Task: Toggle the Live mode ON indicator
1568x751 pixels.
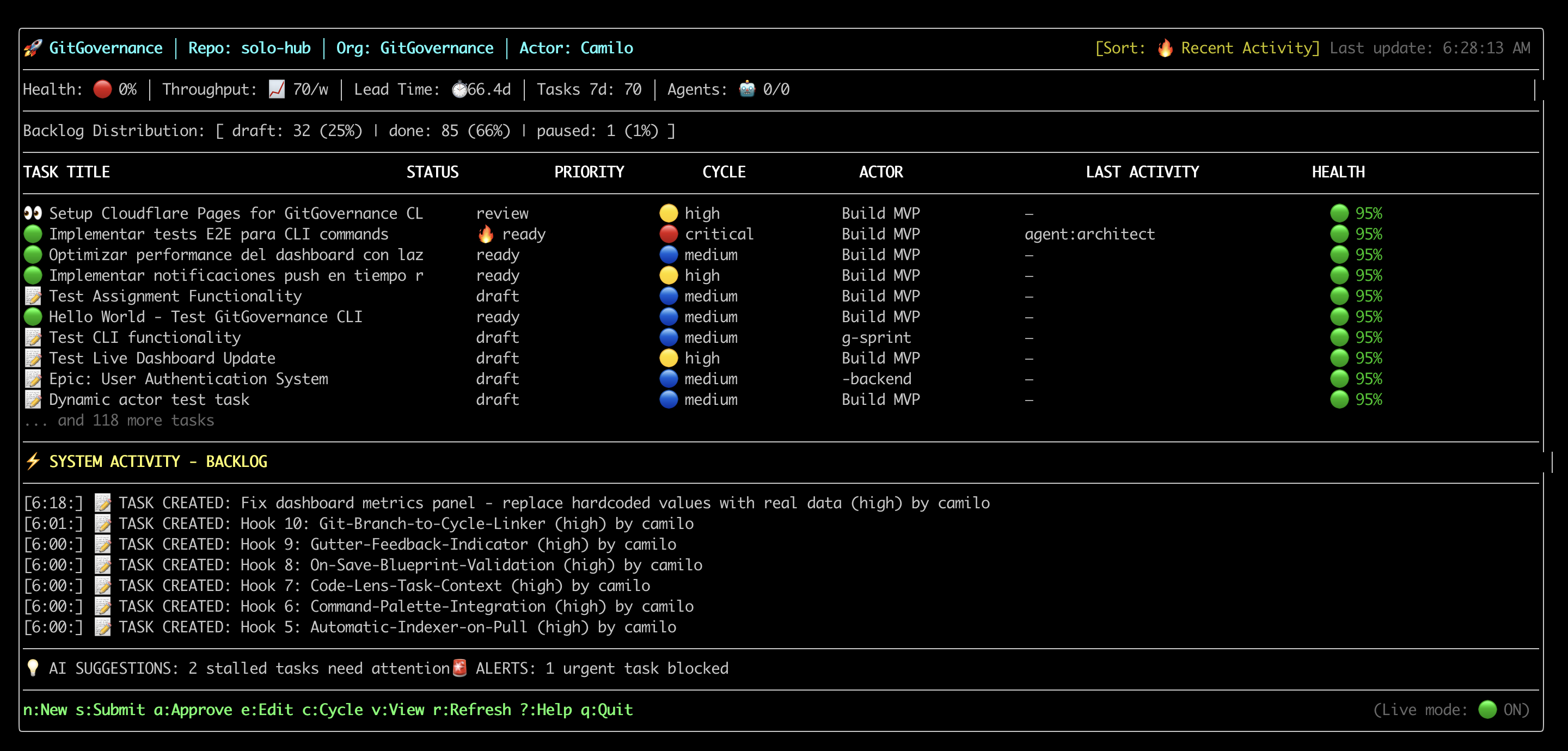Action: [1487, 710]
